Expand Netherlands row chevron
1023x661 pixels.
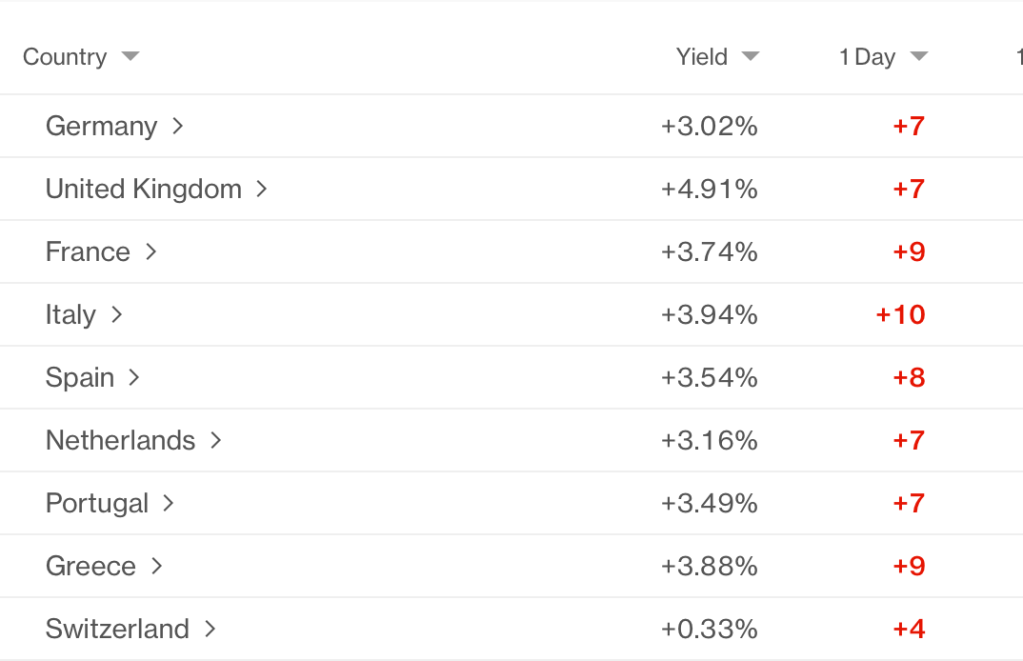(x=216, y=441)
